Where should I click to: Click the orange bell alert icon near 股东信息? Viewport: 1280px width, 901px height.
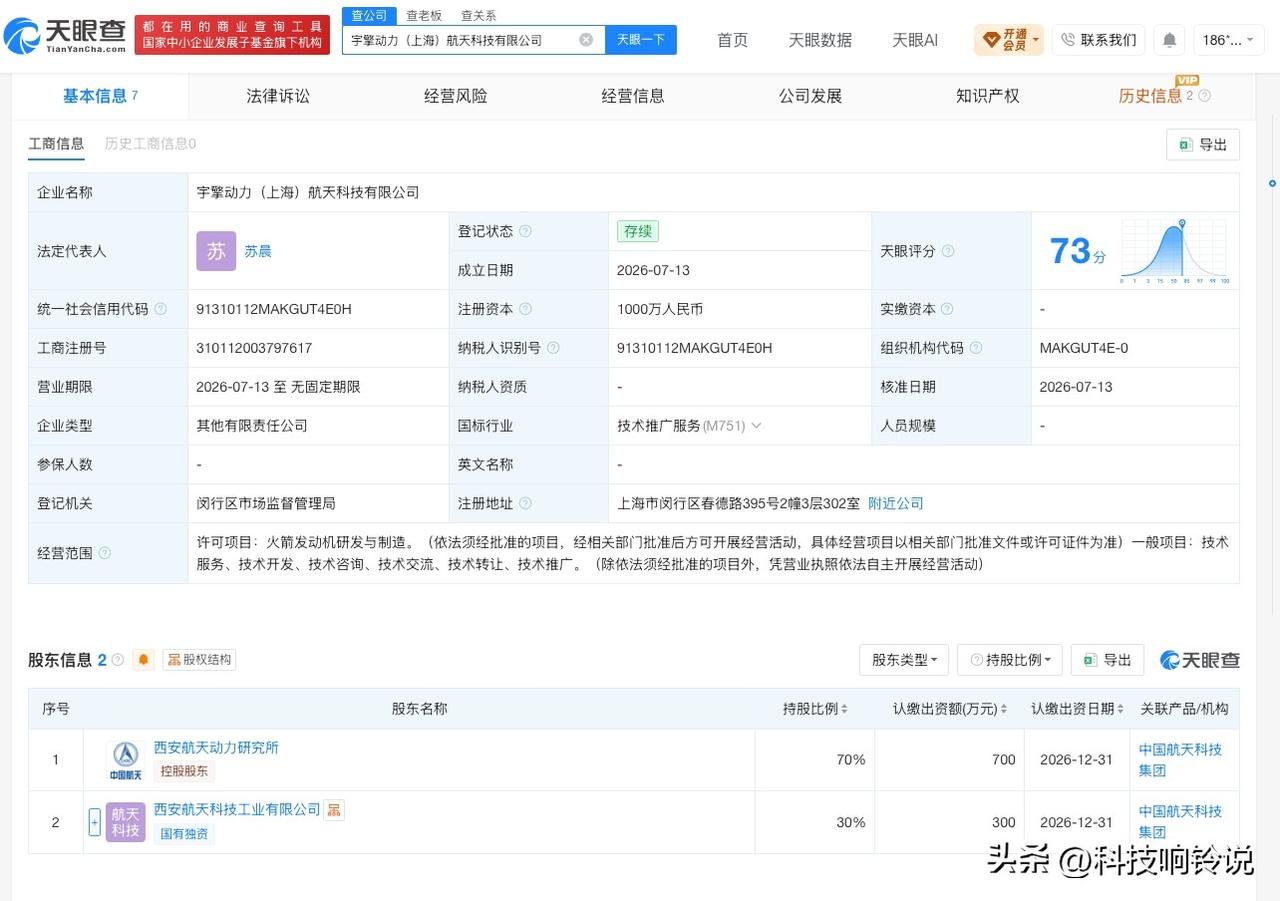click(144, 660)
